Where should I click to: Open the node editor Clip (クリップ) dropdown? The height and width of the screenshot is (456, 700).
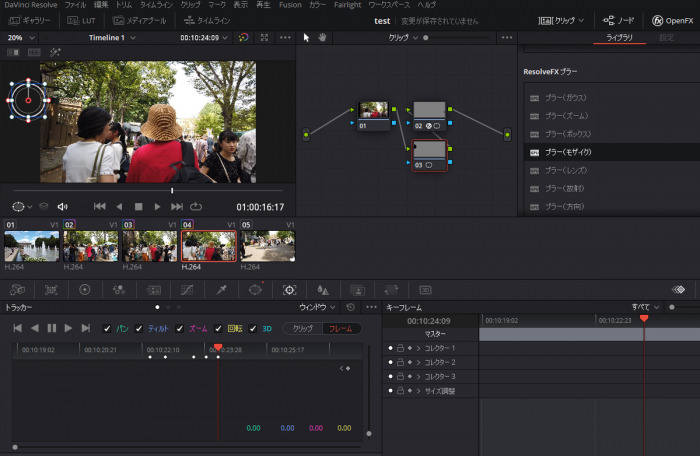coord(403,38)
